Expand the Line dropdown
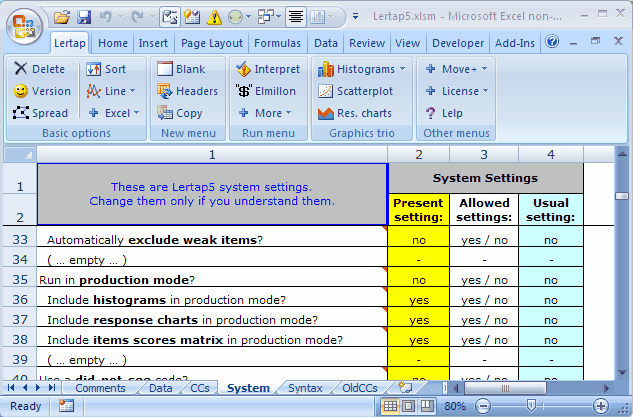633x417 pixels. click(x=133, y=91)
